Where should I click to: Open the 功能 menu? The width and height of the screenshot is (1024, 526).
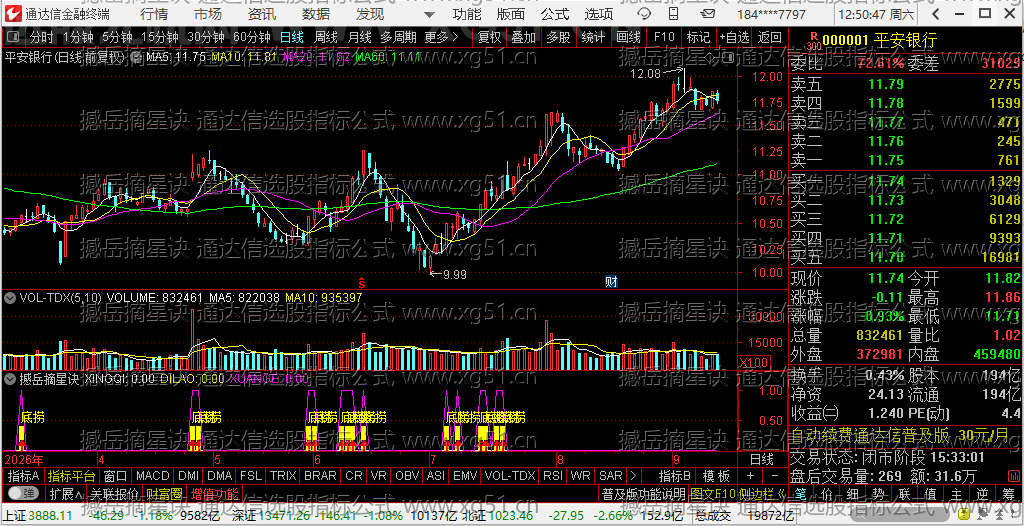[468, 14]
